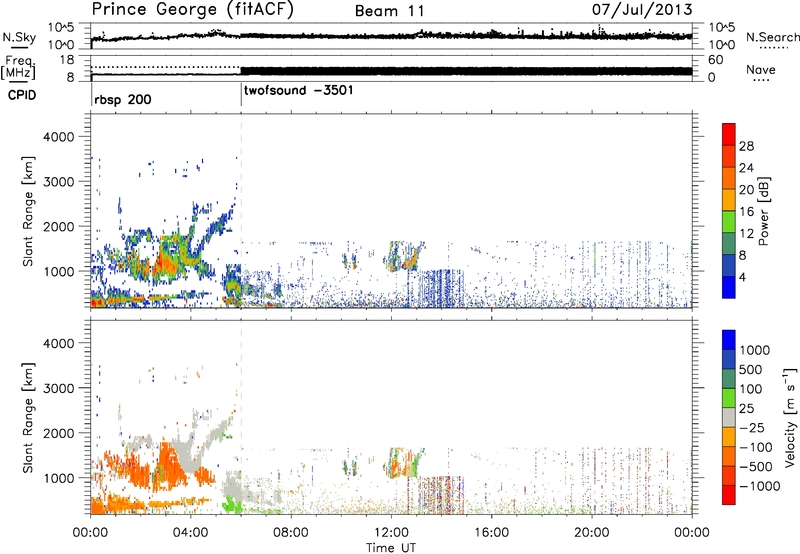Click the 'rbsp 200' program label
Viewport: 800px width, 554px height.
(x=122, y=99)
